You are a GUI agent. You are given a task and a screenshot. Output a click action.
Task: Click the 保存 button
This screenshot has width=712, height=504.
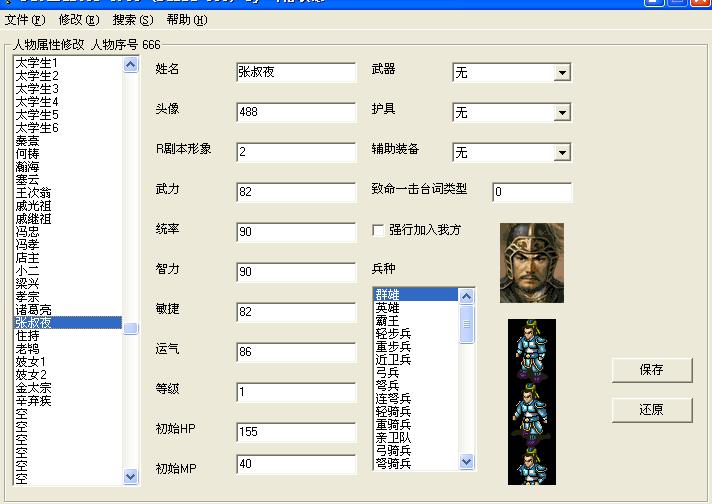651,369
